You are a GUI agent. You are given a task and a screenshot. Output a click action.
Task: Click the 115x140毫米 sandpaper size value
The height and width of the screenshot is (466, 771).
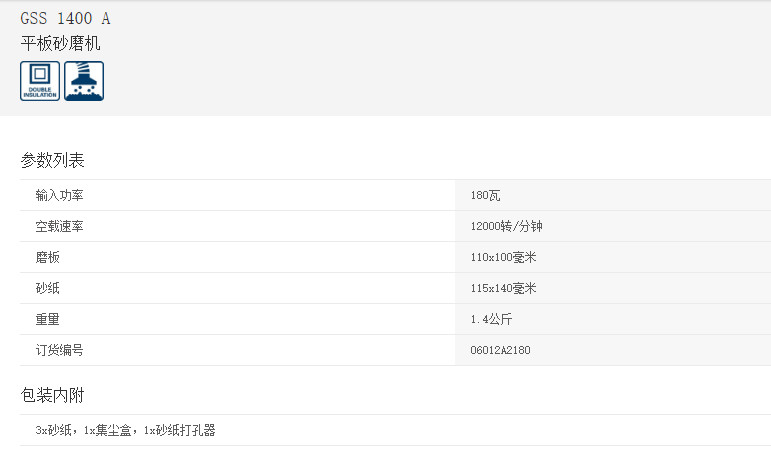(x=503, y=289)
